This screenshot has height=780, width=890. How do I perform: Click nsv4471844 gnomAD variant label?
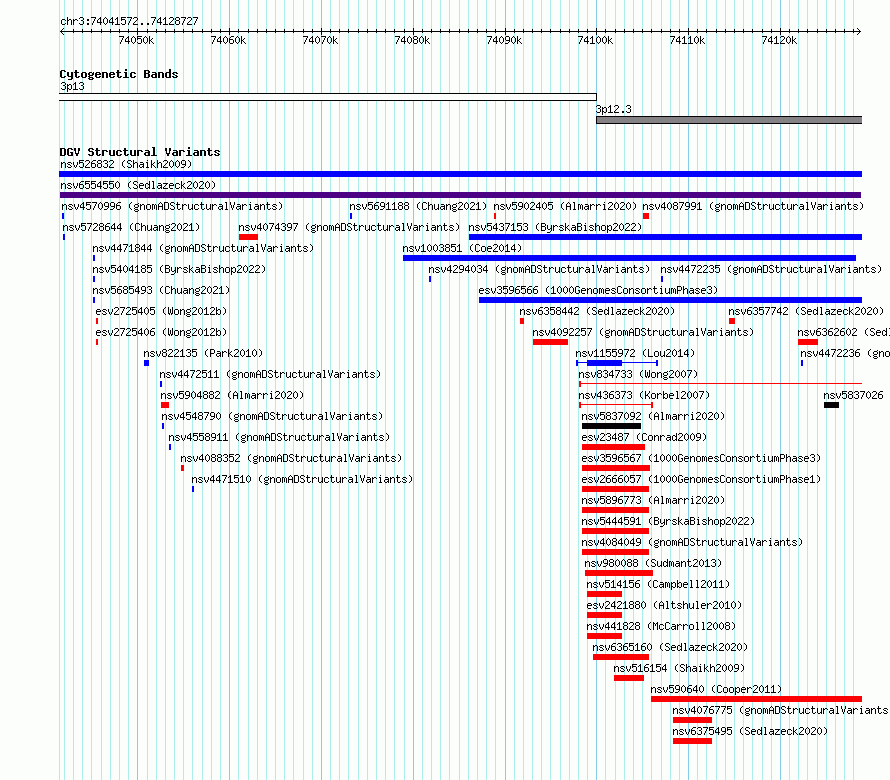(203, 248)
